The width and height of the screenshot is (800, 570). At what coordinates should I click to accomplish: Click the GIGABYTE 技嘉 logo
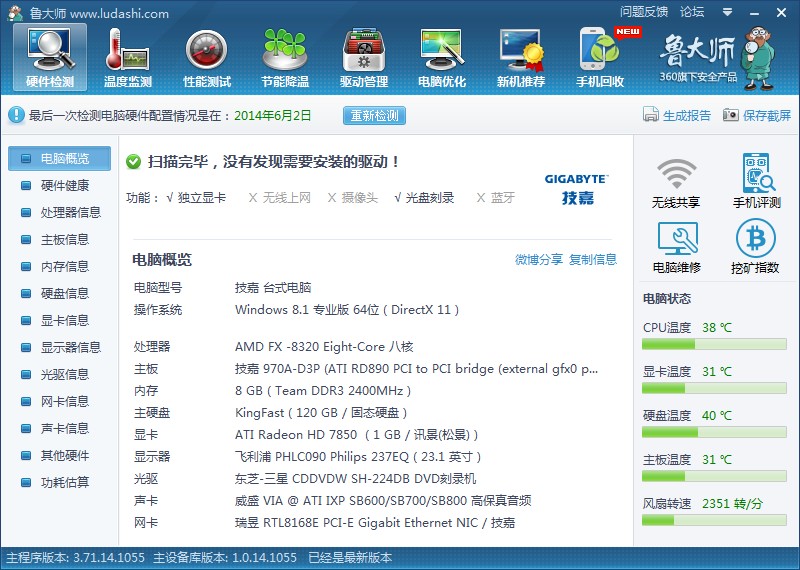577,189
